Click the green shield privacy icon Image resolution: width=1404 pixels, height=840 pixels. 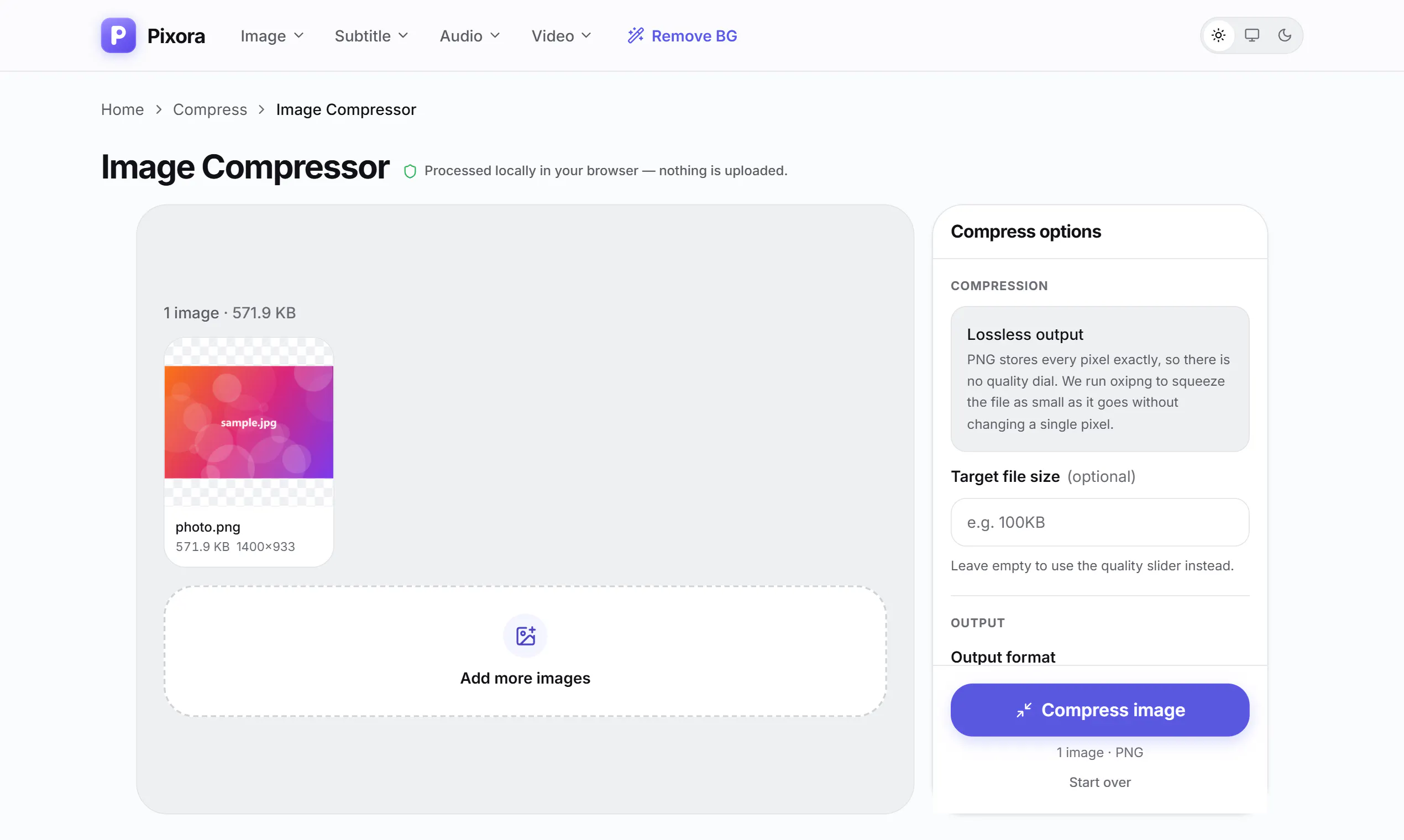pos(410,171)
